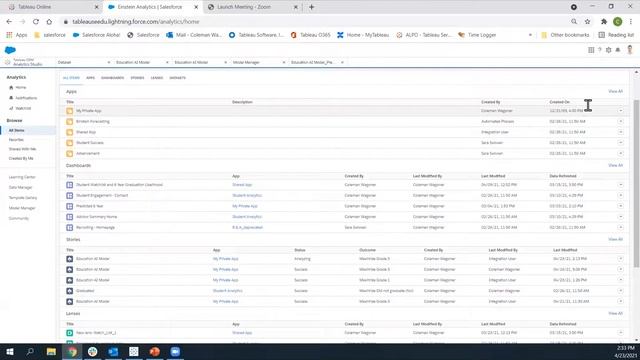Open the user avatar profile menu
The height and width of the screenshot is (360, 640).
pos(630,50)
